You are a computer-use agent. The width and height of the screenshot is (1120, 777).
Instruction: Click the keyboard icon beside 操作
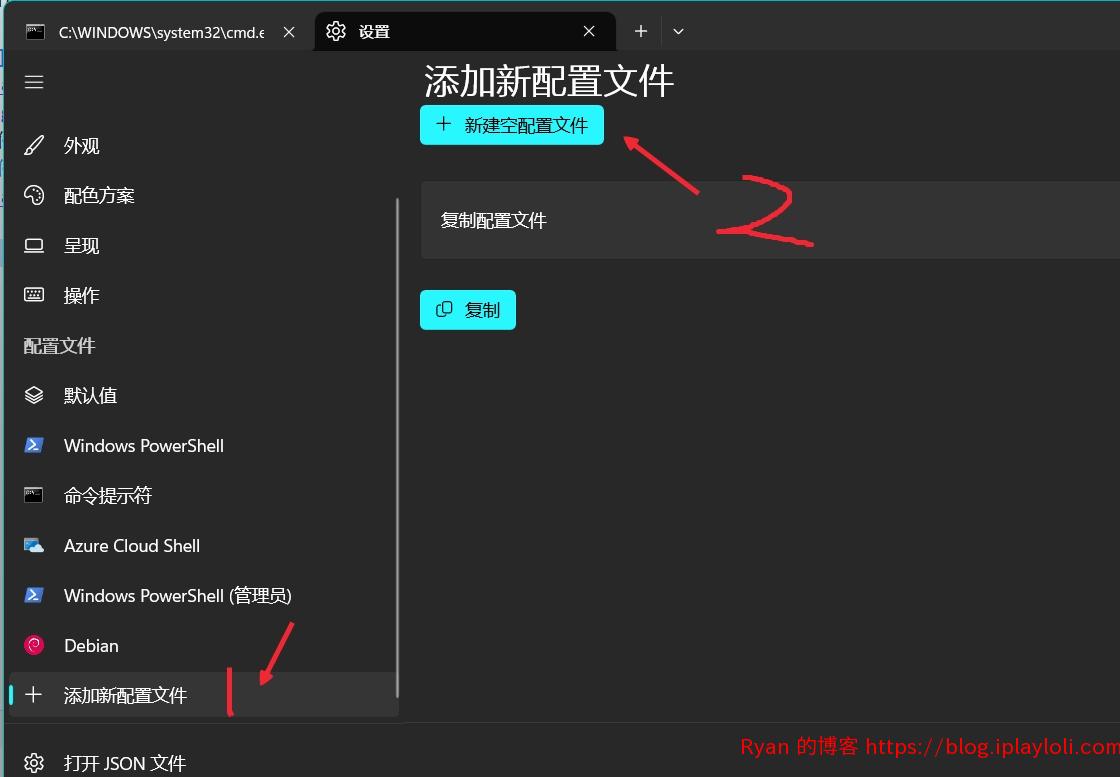click(x=34, y=295)
